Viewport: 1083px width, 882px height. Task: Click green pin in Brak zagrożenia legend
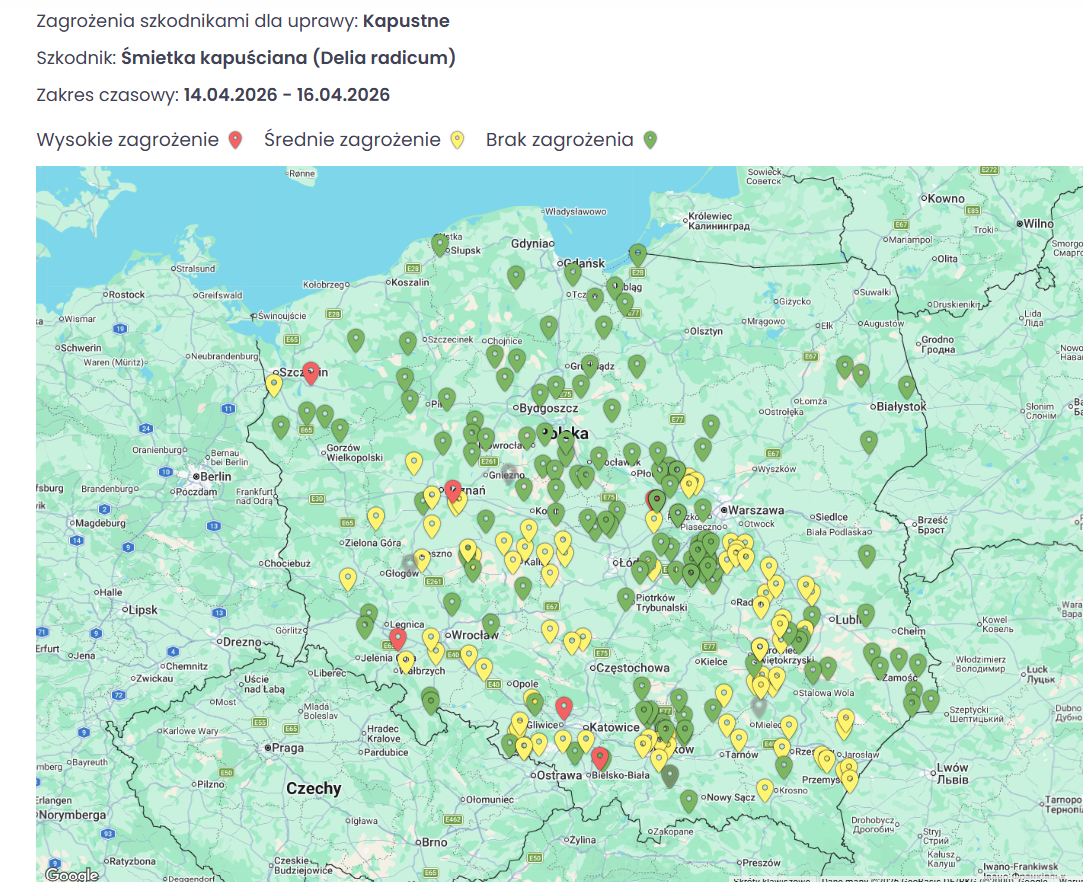click(x=650, y=140)
